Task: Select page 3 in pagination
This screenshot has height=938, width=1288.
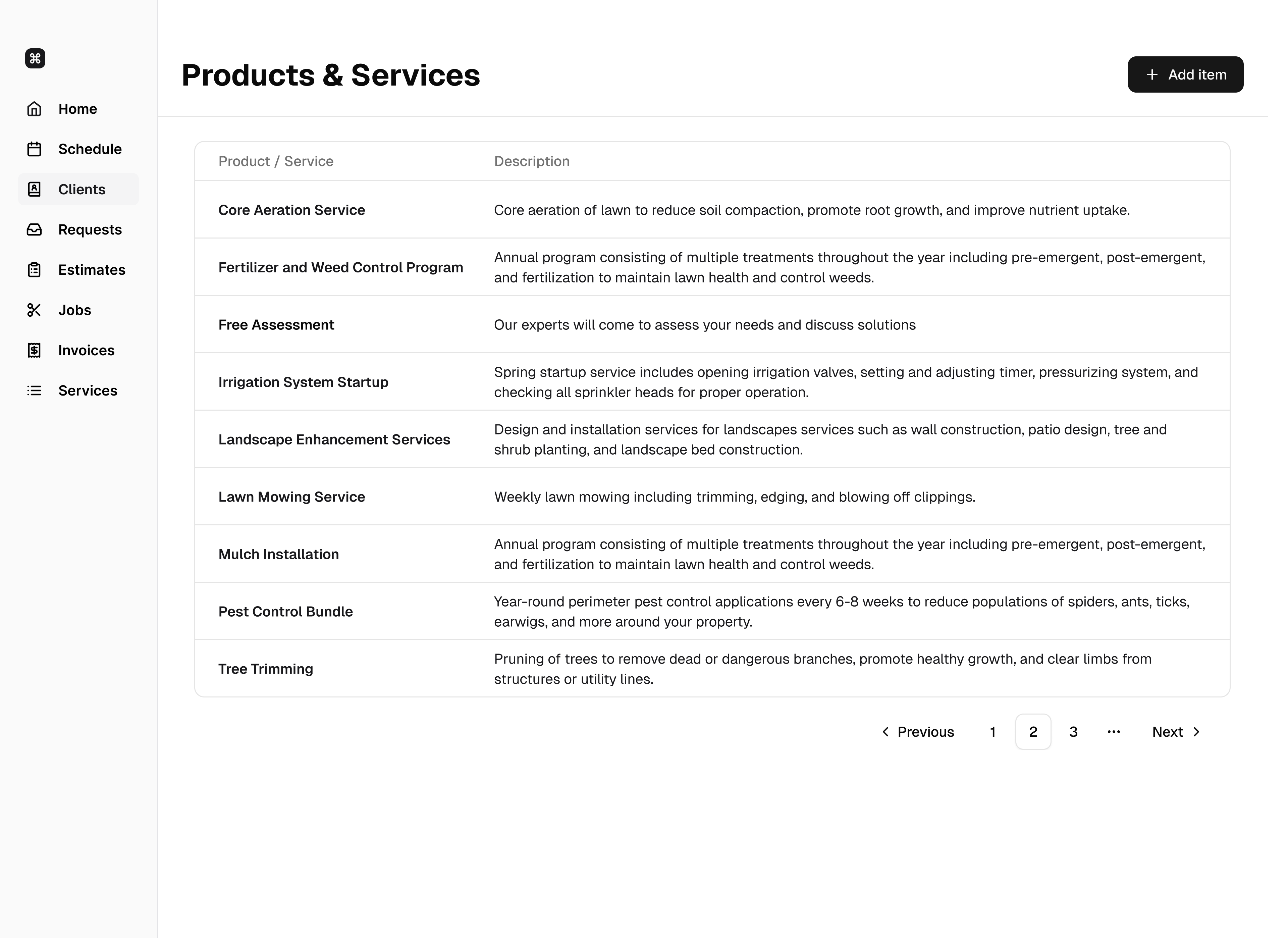Action: click(x=1073, y=732)
